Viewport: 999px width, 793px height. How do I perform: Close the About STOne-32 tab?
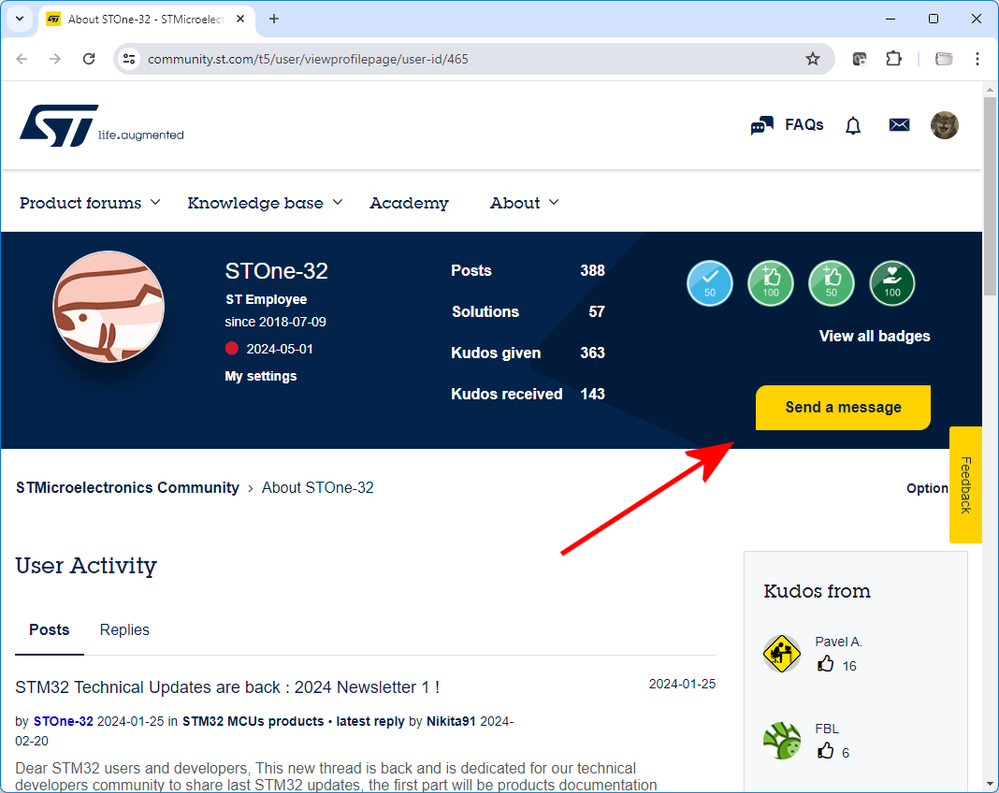tap(241, 19)
